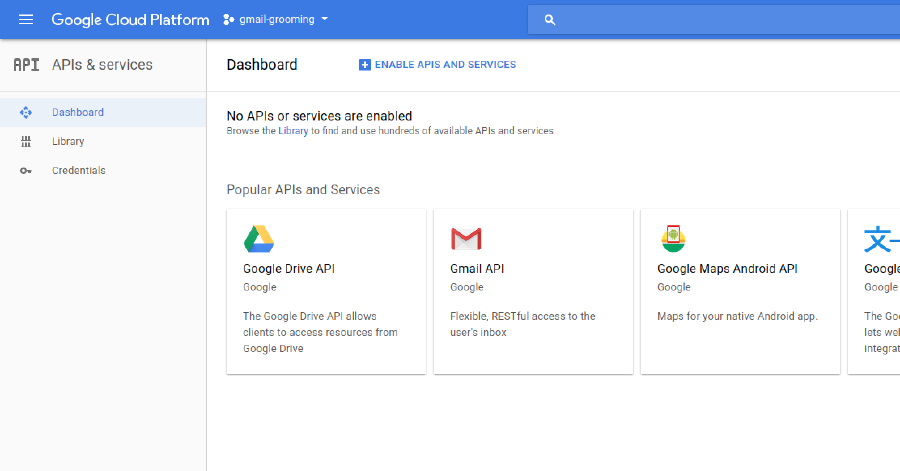Open Credentials in the sidebar
This screenshot has height=471, width=900.
click(x=103, y=170)
